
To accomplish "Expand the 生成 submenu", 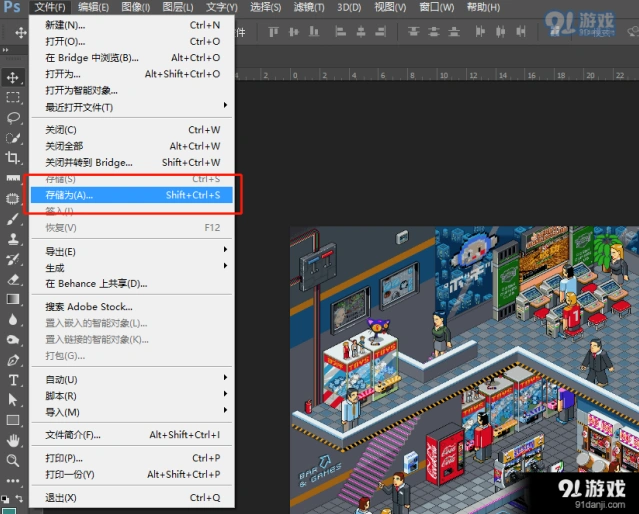I will (x=225, y=265).
